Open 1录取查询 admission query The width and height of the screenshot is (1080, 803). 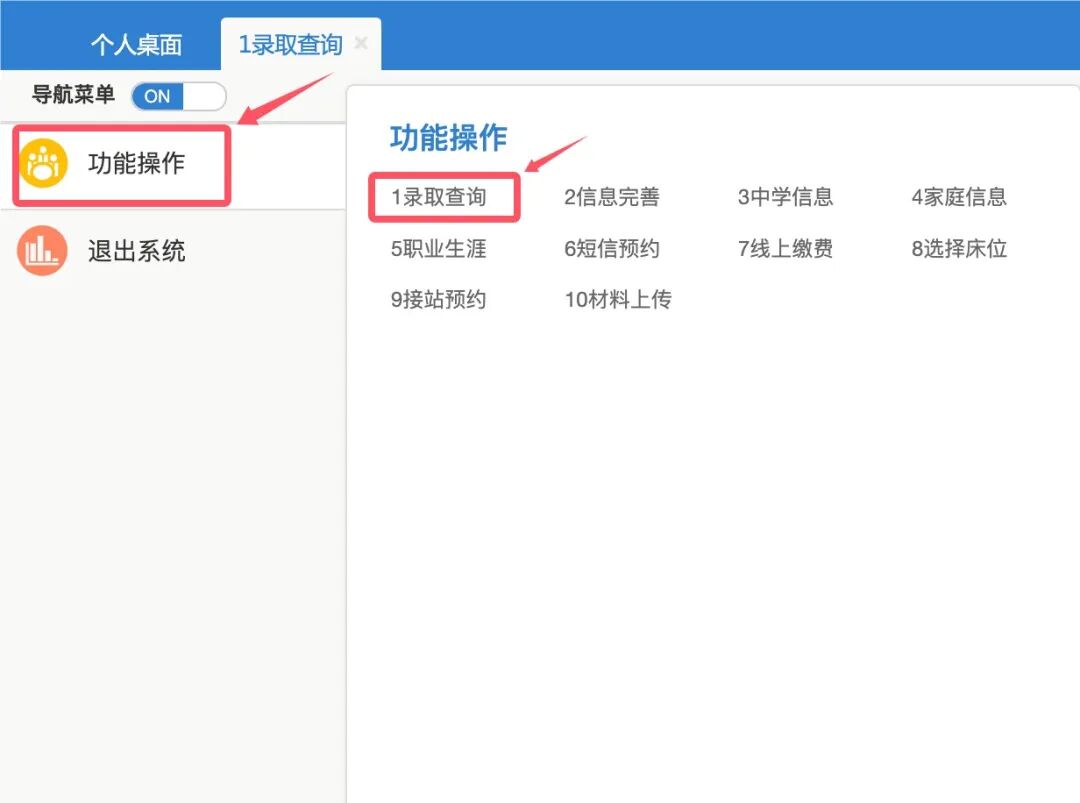[443, 197]
